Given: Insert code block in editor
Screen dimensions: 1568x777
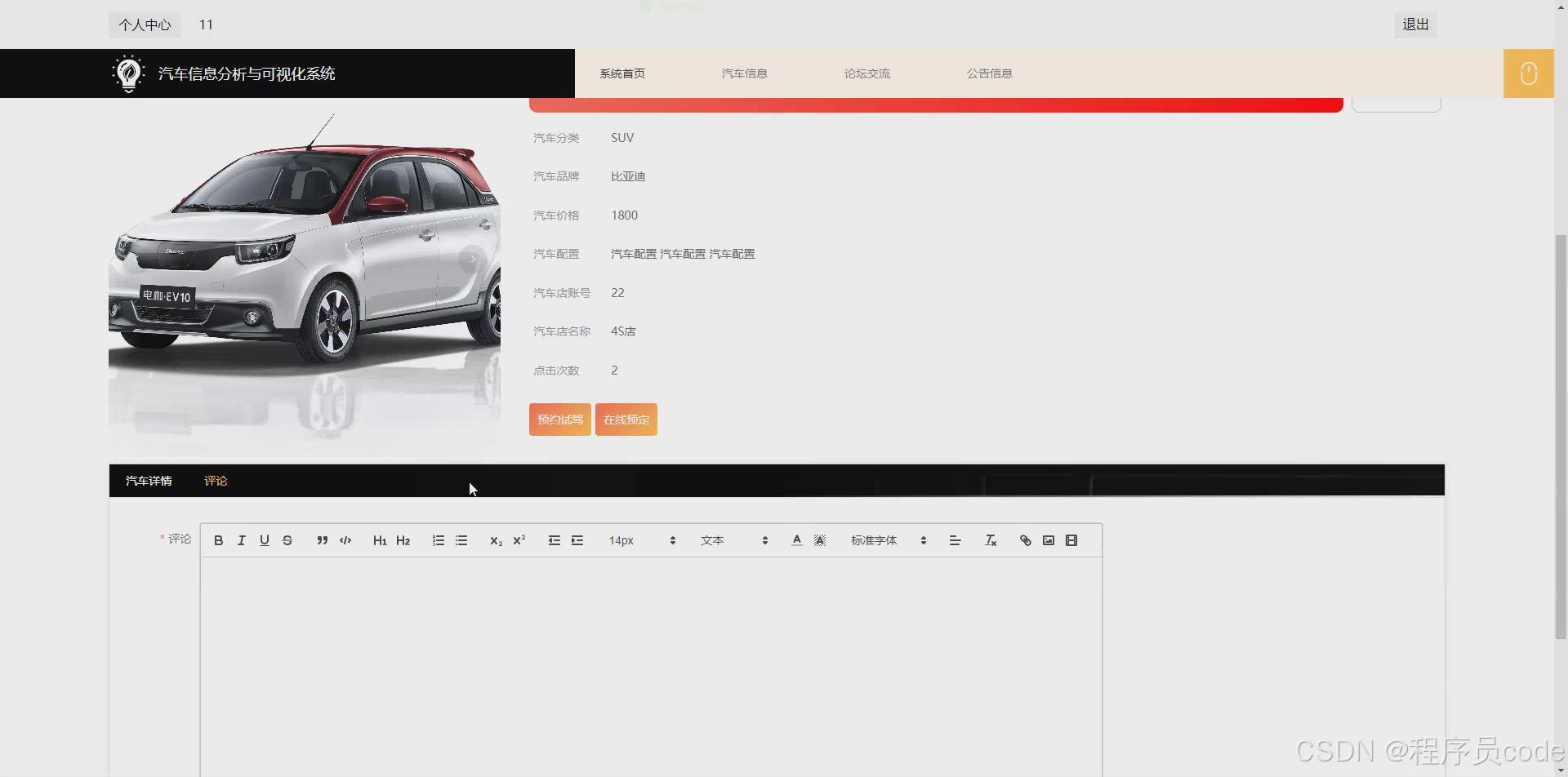Looking at the screenshot, I should [x=345, y=540].
